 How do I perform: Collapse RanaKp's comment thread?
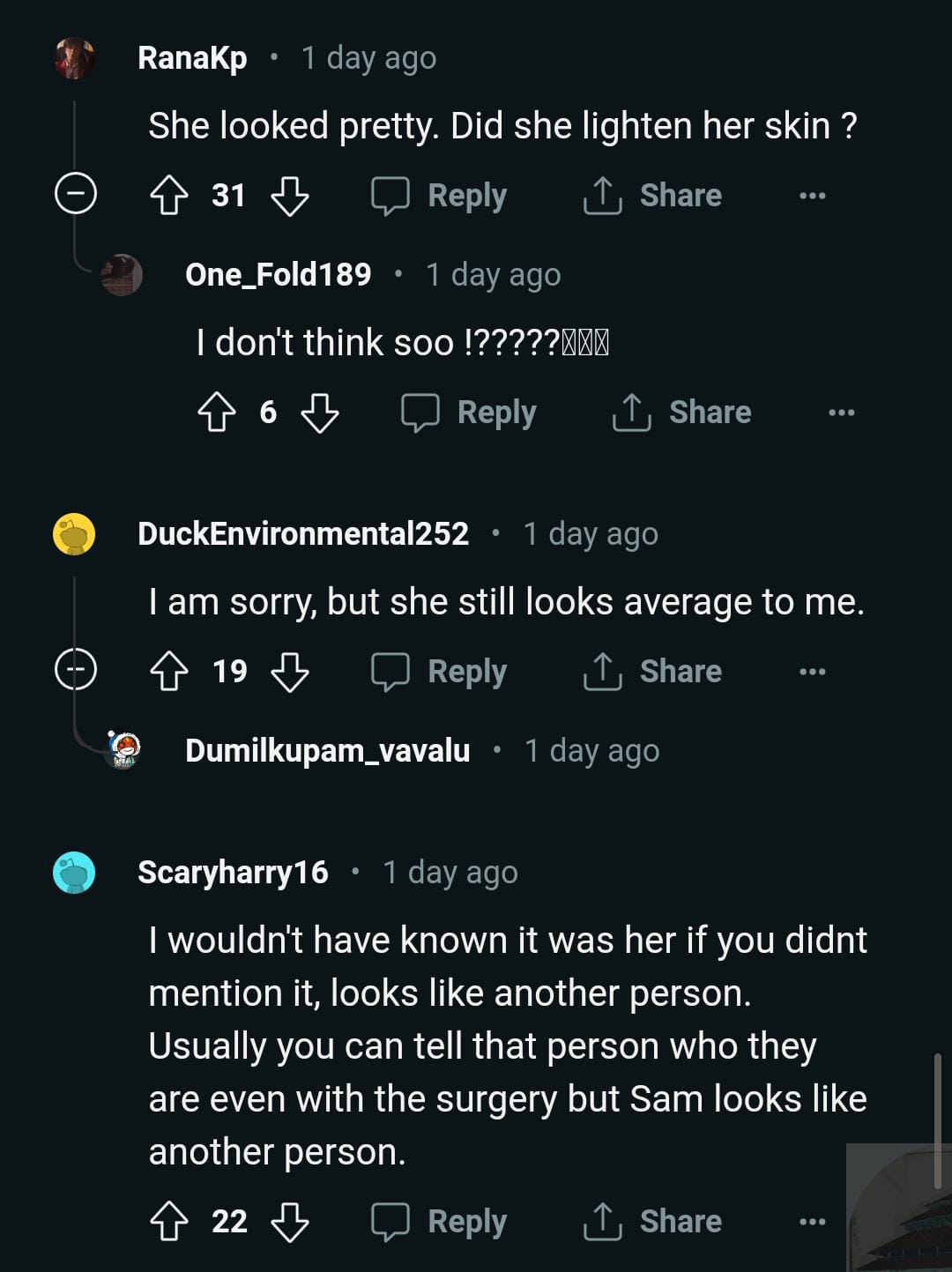click(x=76, y=193)
